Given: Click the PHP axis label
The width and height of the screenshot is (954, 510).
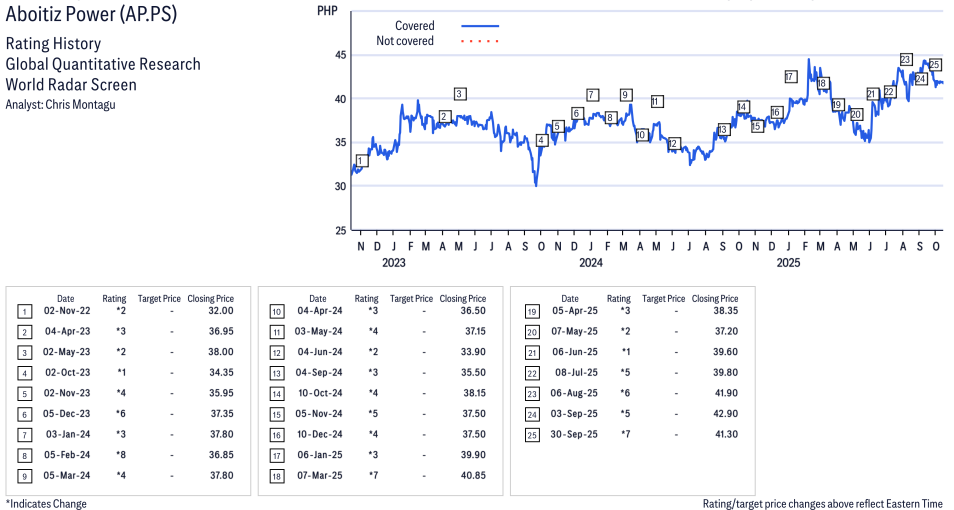Looking at the screenshot, I should 326,10.
